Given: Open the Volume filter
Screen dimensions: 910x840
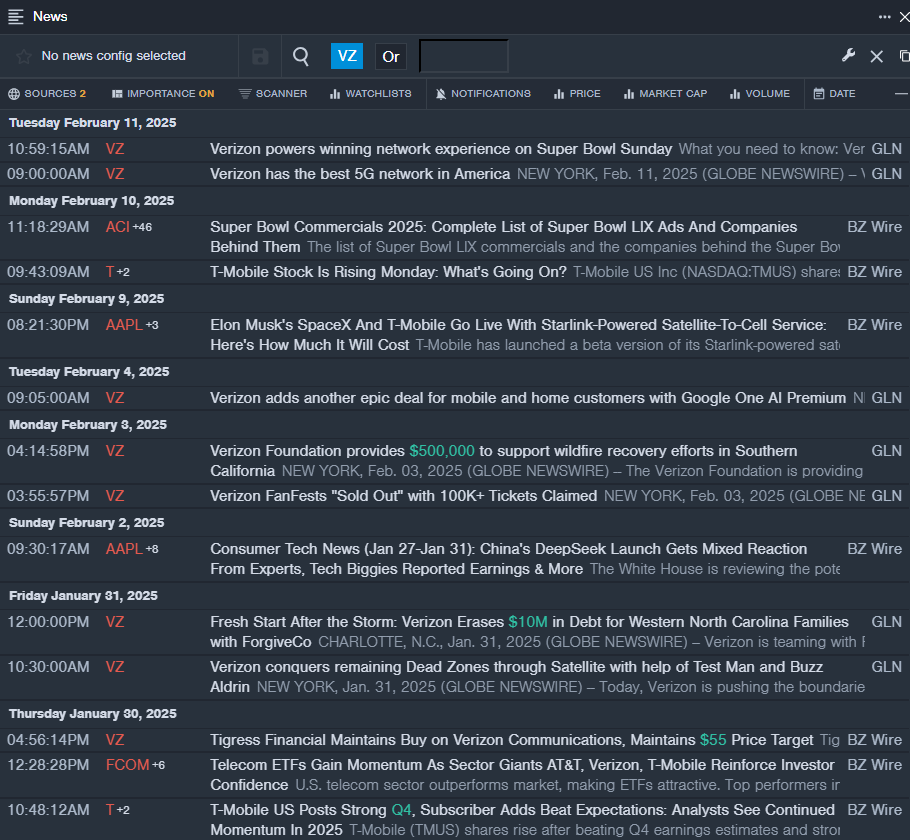Looking at the screenshot, I should [760, 93].
